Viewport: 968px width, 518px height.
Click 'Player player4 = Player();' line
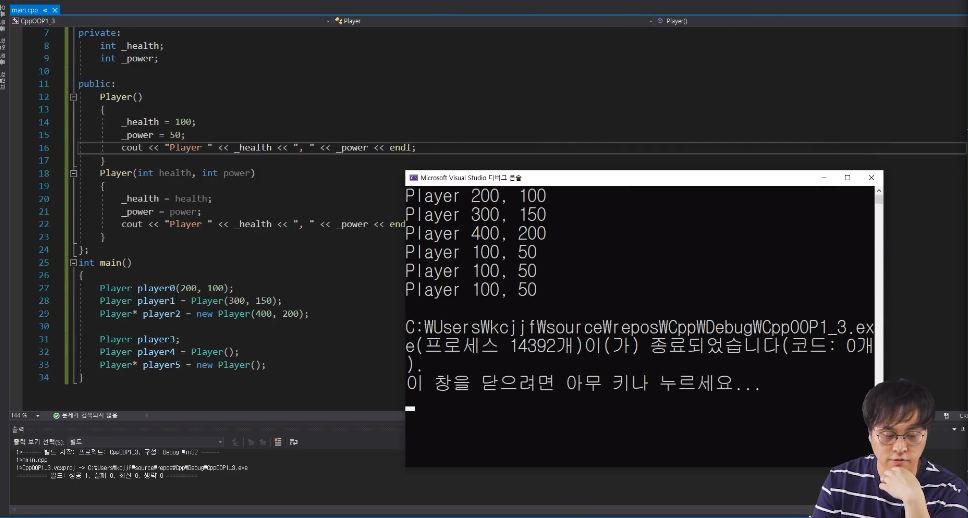click(x=169, y=353)
